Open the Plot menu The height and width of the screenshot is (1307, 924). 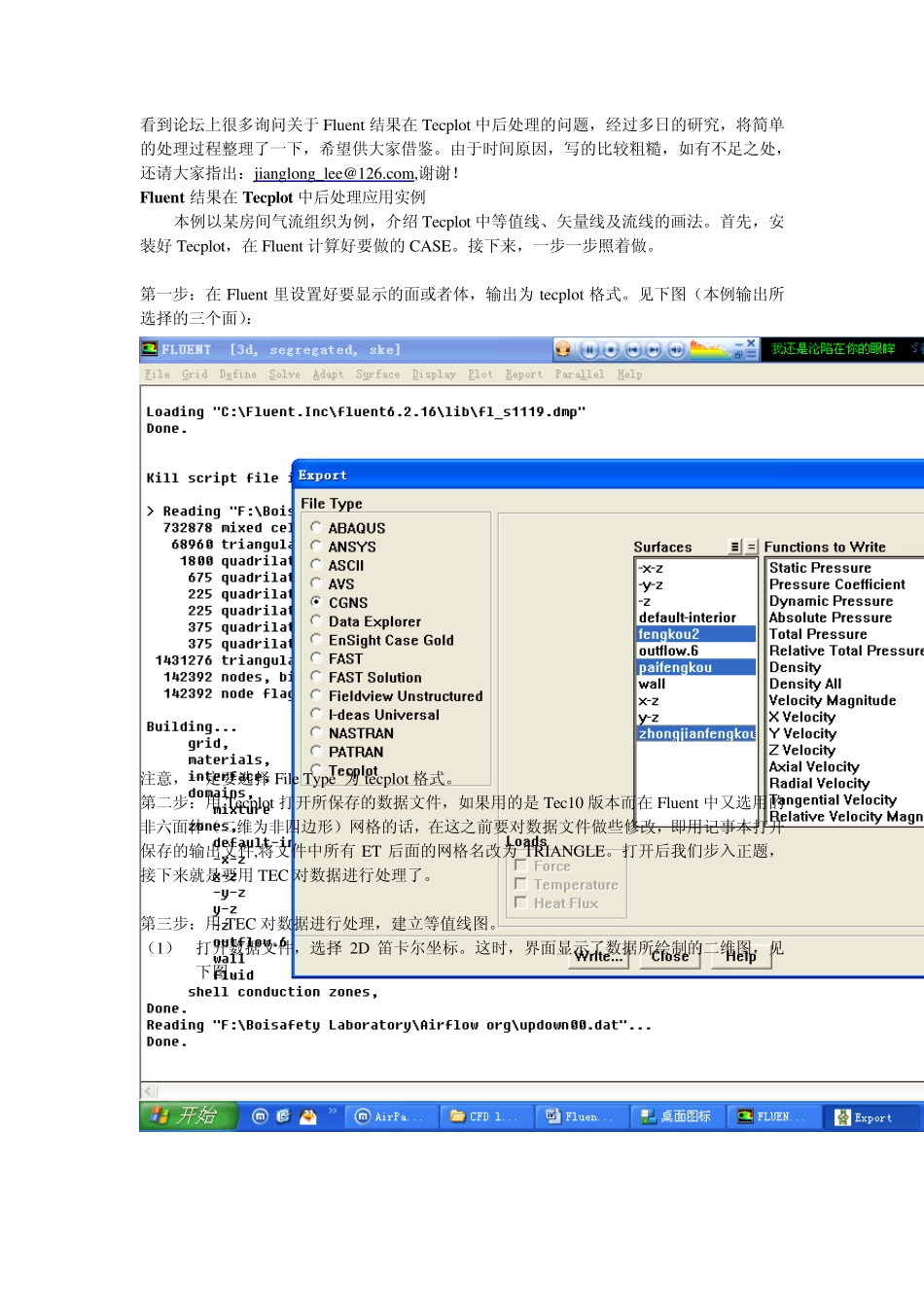click(x=480, y=374)
